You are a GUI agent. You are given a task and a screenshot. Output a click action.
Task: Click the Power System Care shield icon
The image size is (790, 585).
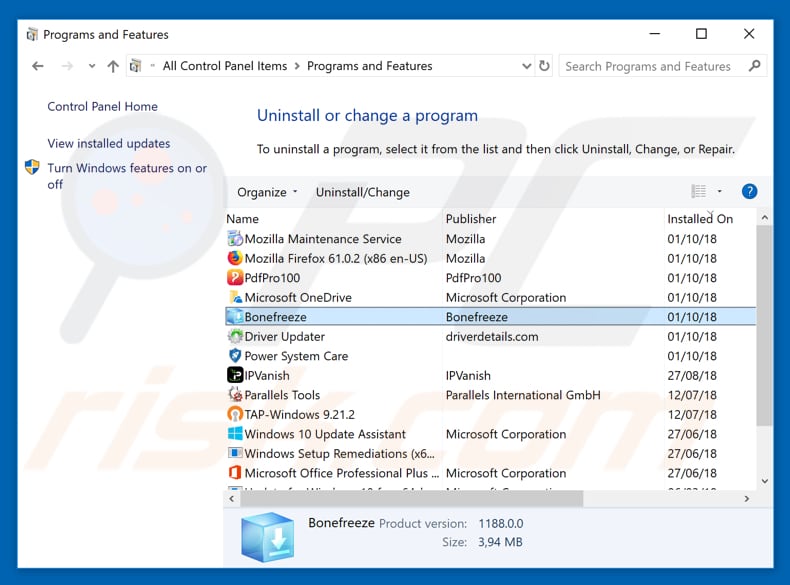point(235,356)
